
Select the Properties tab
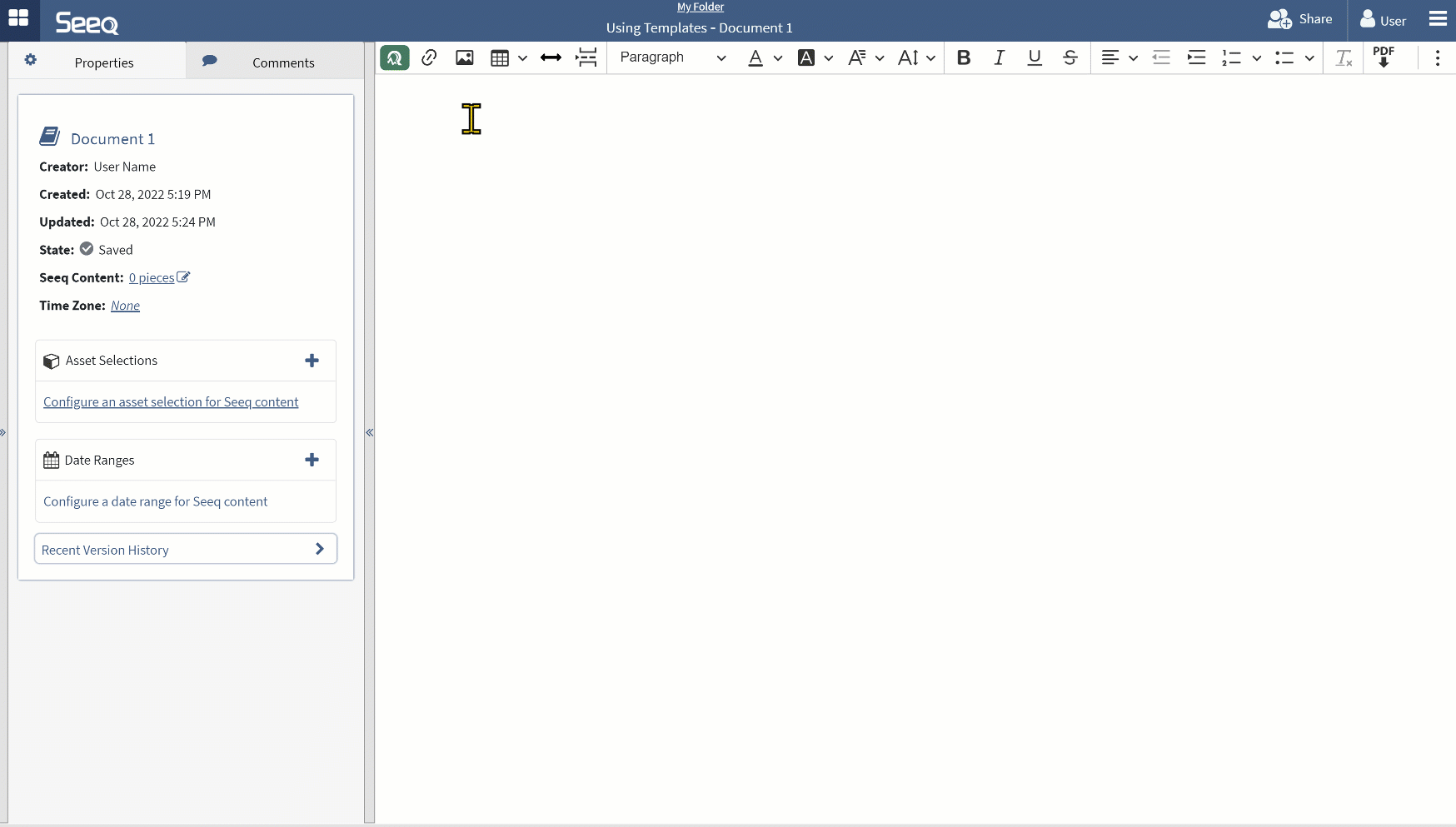click(97, 62)
